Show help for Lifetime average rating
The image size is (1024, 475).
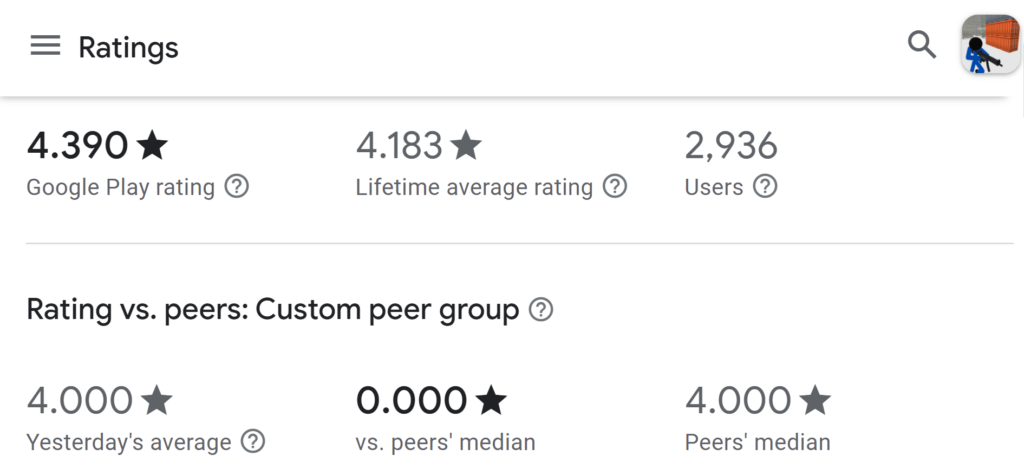coord(615,187)
